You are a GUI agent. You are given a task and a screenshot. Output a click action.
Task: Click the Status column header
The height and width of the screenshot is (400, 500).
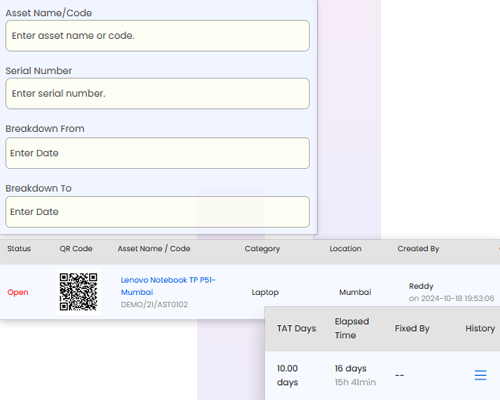pos(19,249)
